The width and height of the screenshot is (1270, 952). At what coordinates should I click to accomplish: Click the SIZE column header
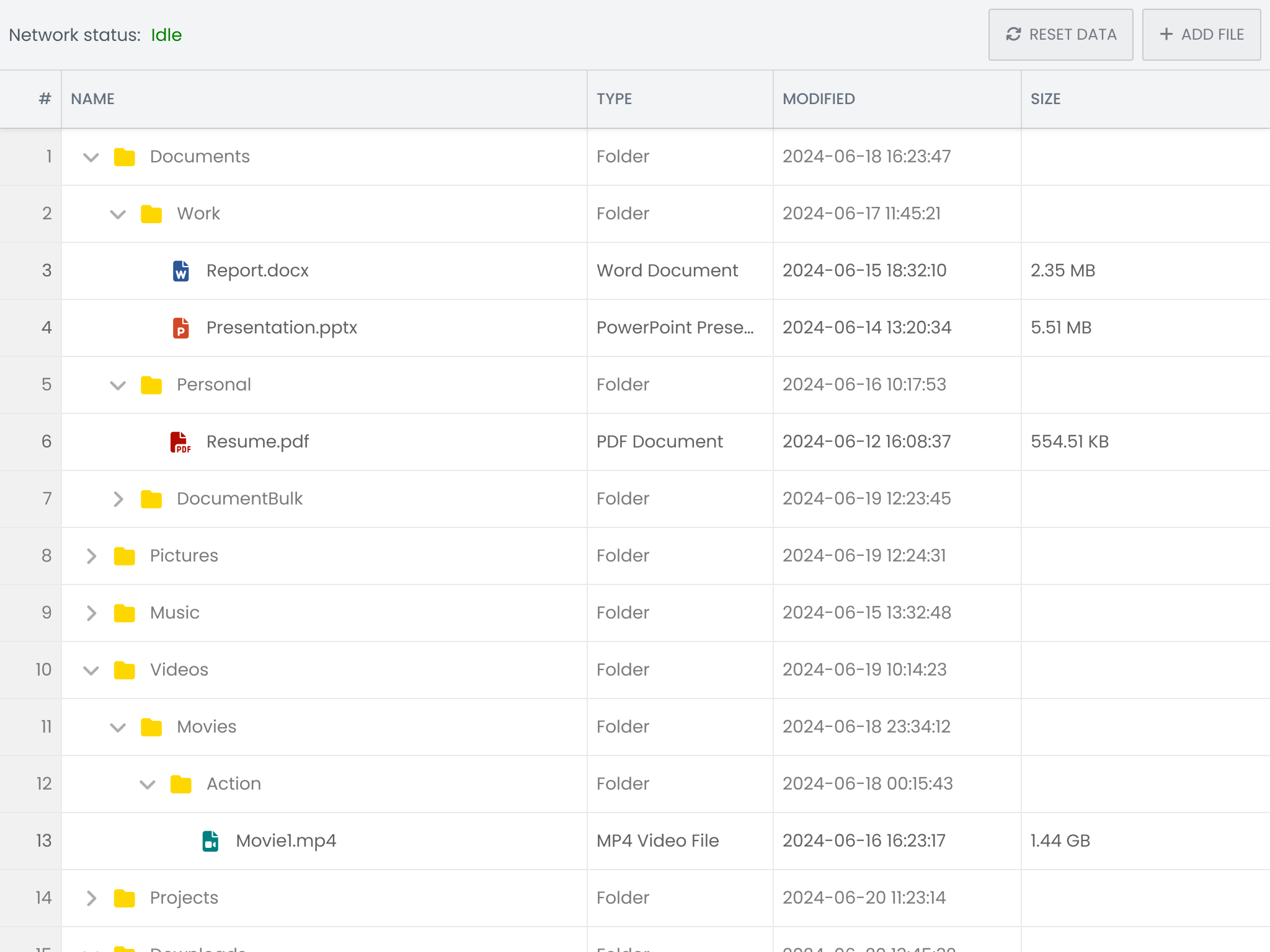[1046, 99]
